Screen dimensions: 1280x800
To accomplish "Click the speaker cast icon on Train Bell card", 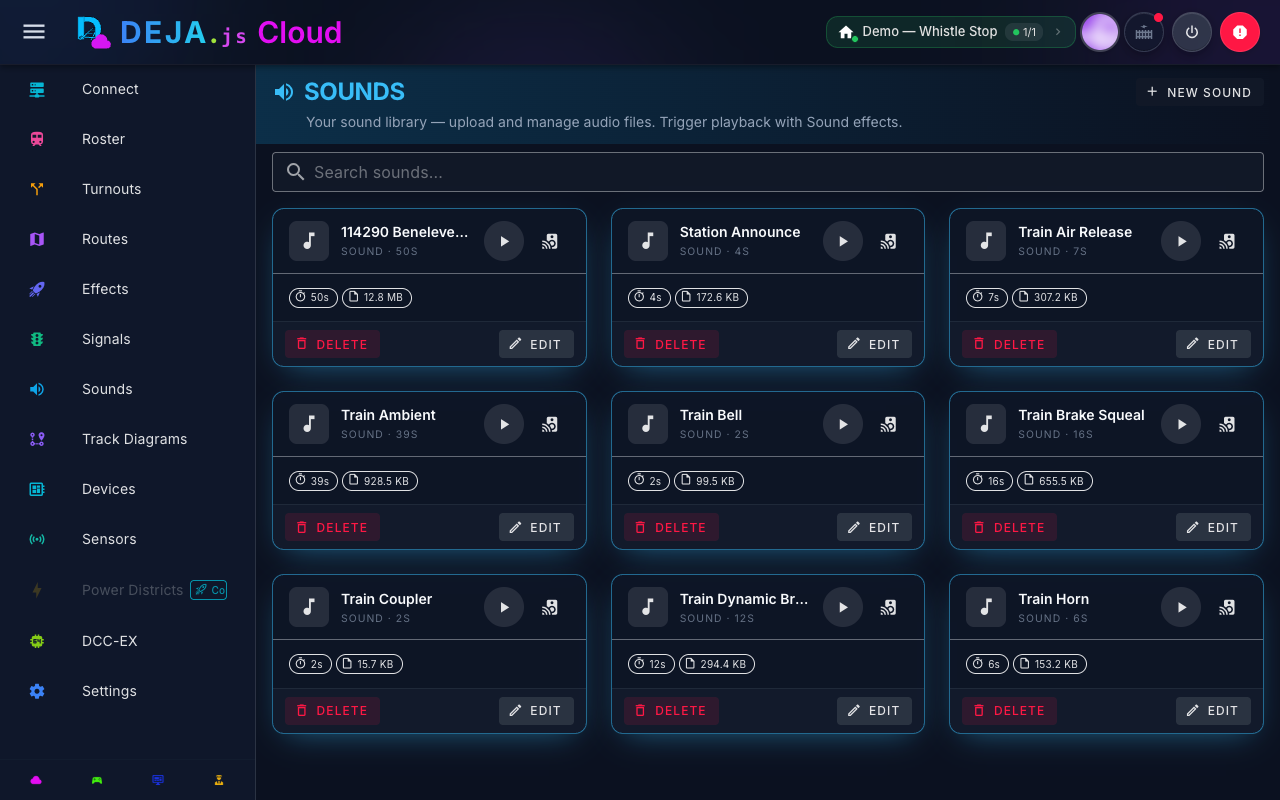I will tap(889, 424).
